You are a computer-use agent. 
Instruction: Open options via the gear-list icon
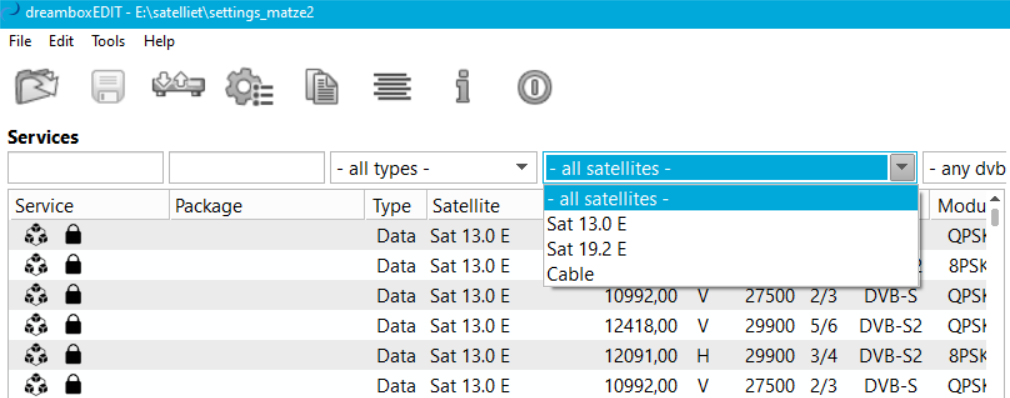click(249, 87)
